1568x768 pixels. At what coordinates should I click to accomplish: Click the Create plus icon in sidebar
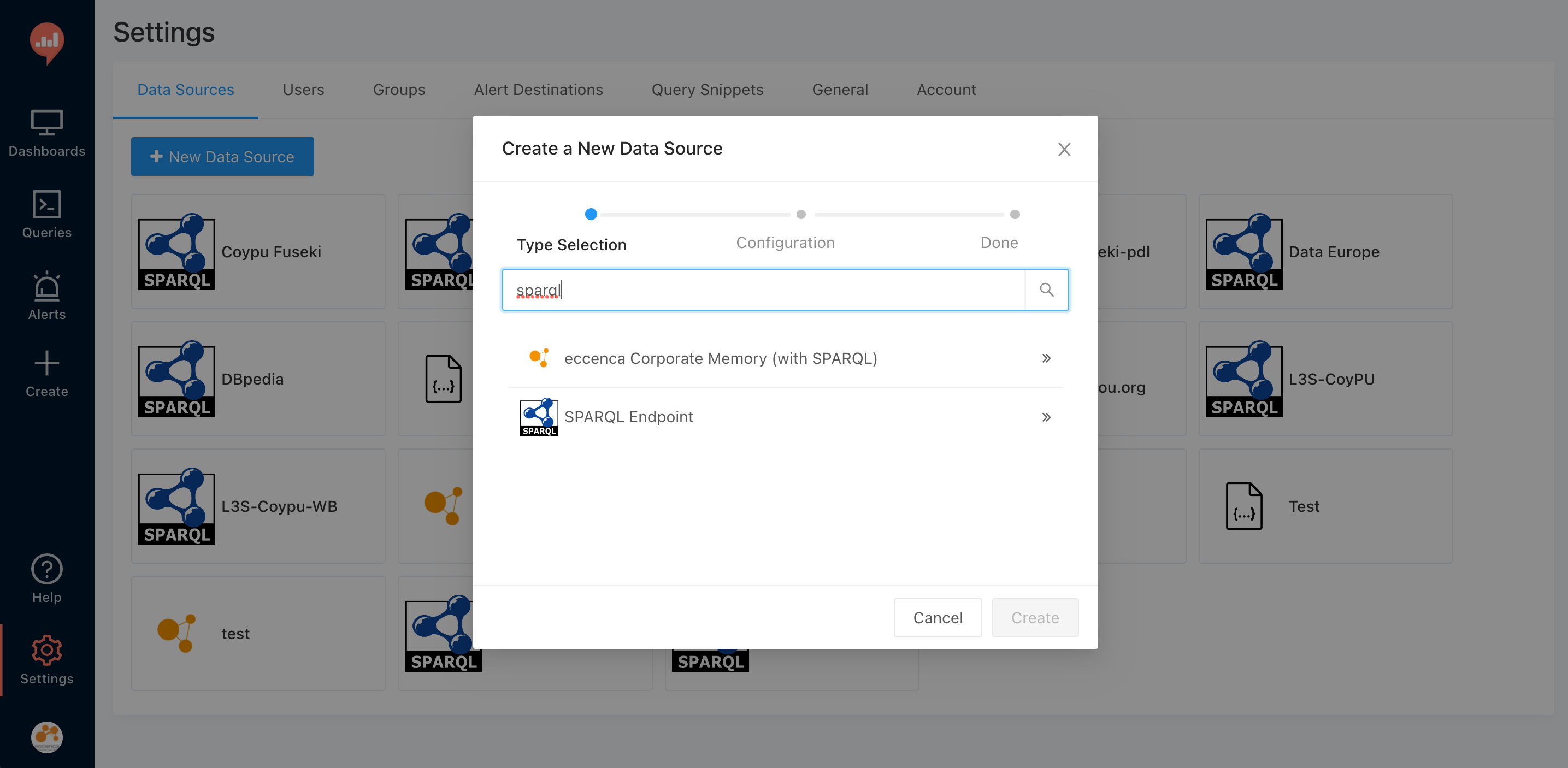(47, 373)
